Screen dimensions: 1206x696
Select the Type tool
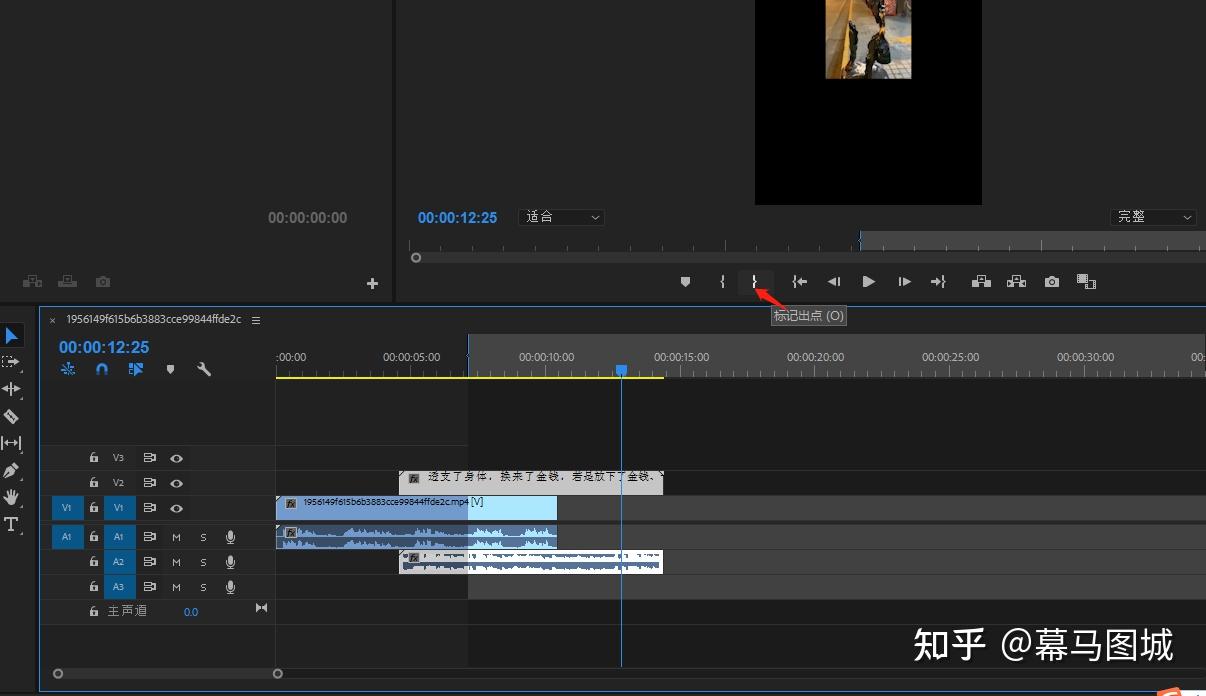11,524
